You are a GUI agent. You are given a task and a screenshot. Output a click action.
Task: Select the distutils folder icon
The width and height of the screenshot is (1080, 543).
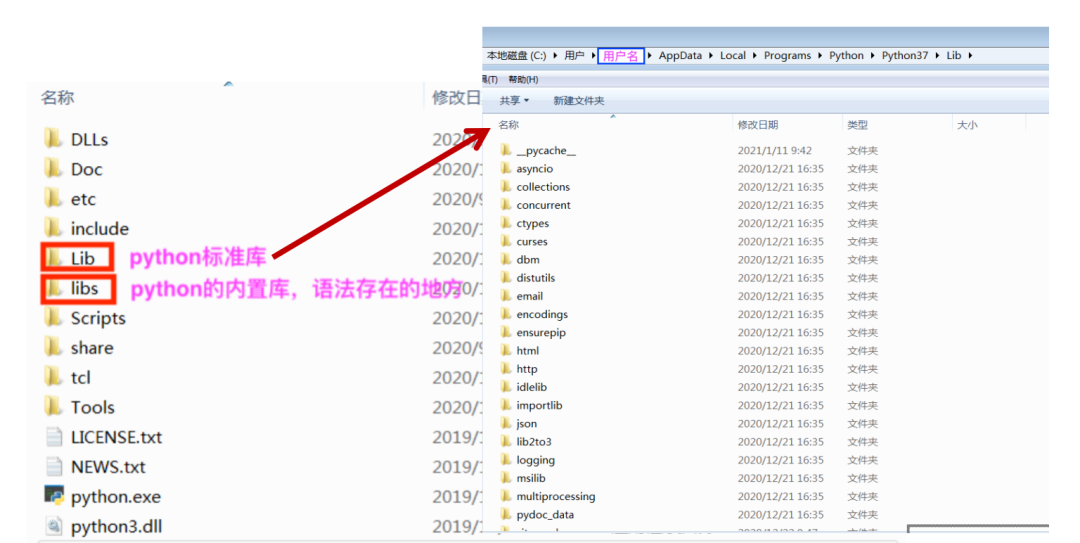[x=506, y=278]
